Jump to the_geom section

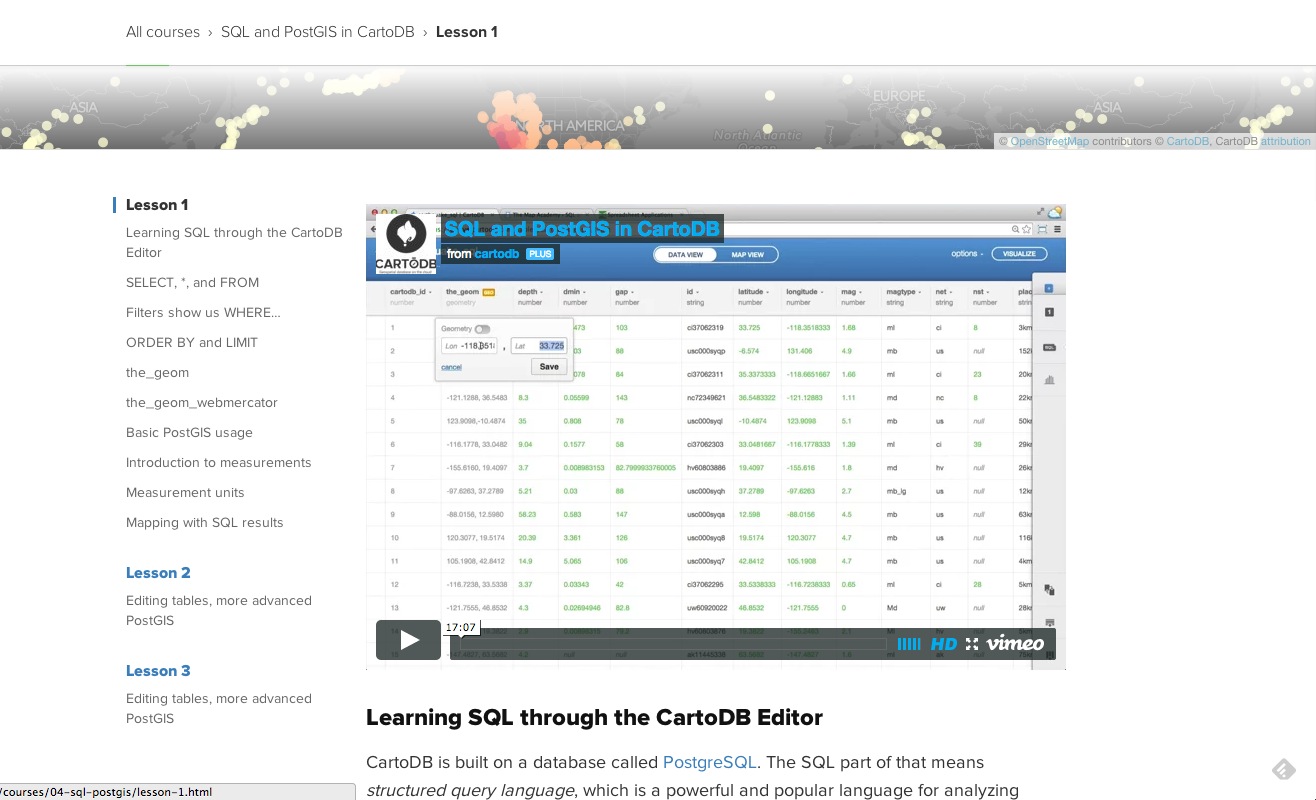157,373
